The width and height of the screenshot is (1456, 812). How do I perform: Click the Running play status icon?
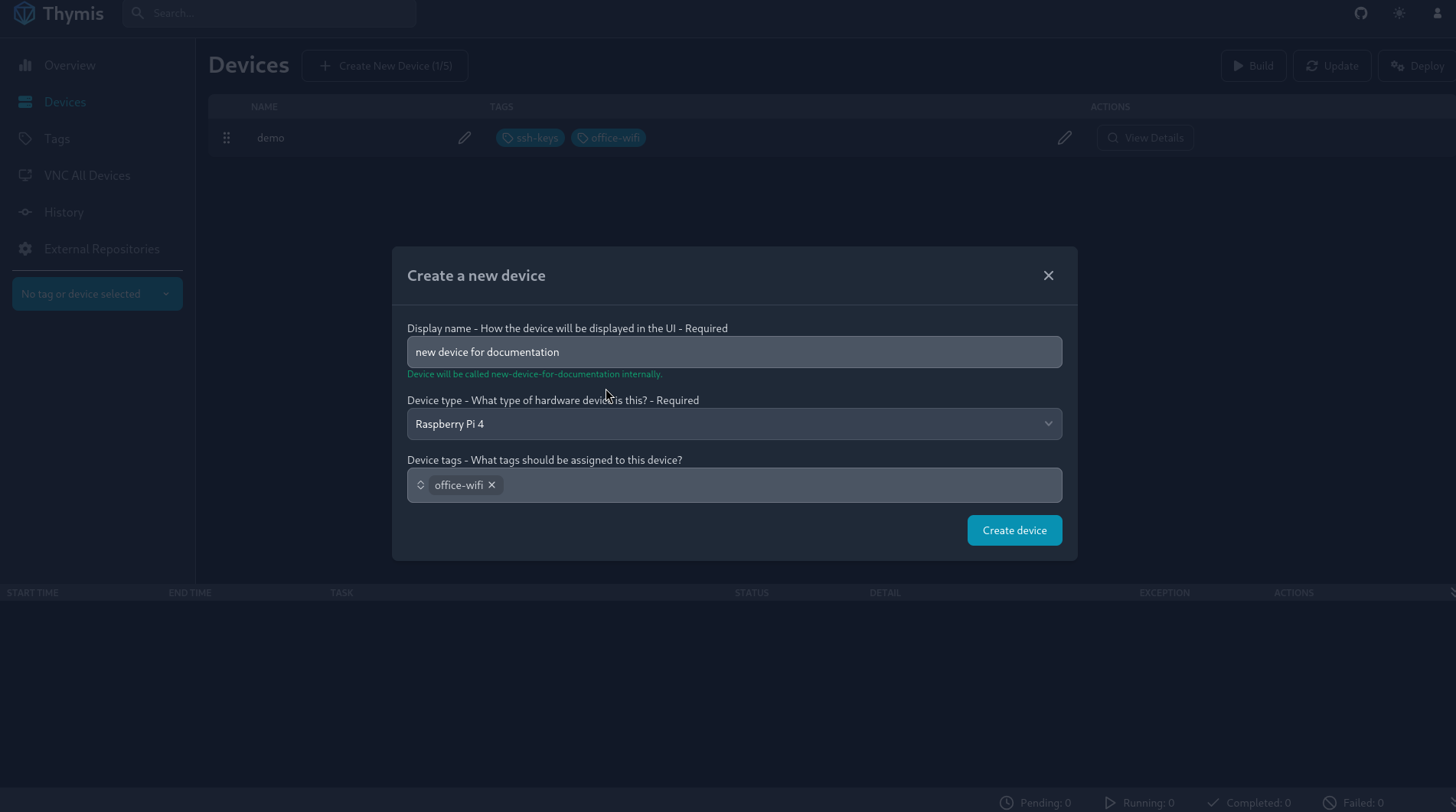(1110, 803)
